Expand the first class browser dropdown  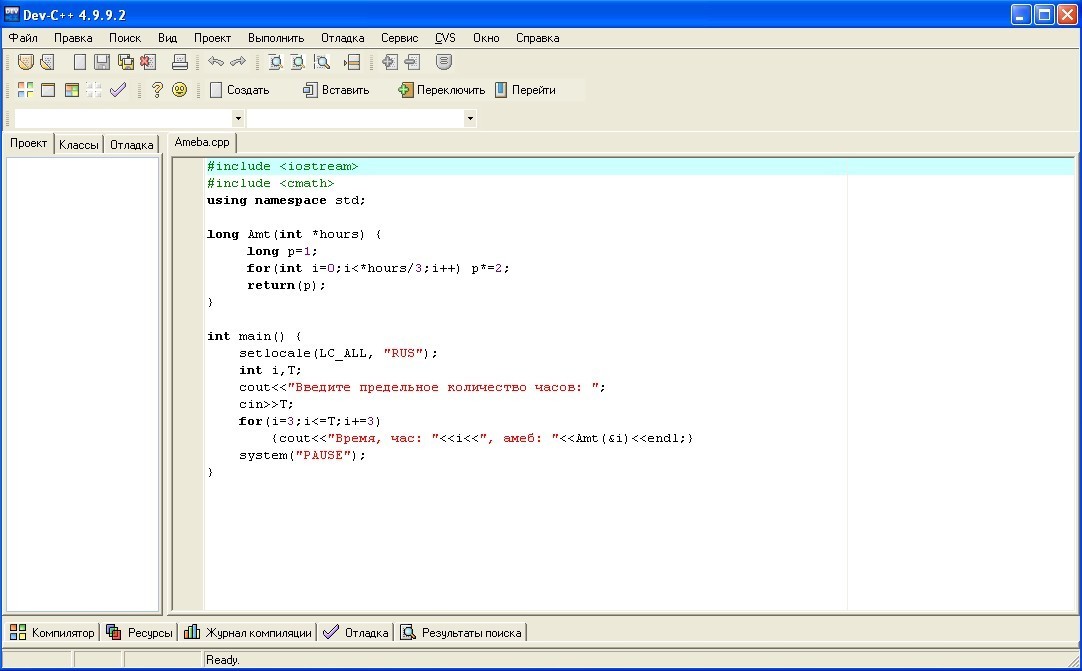[x=238, y=119]
